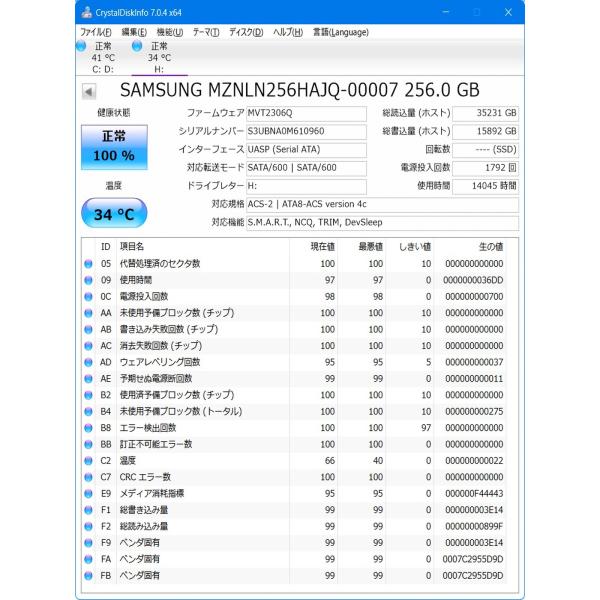600x600 pixels.
Task: Click status icon for ID B8 row
Action: coord(88,428)
